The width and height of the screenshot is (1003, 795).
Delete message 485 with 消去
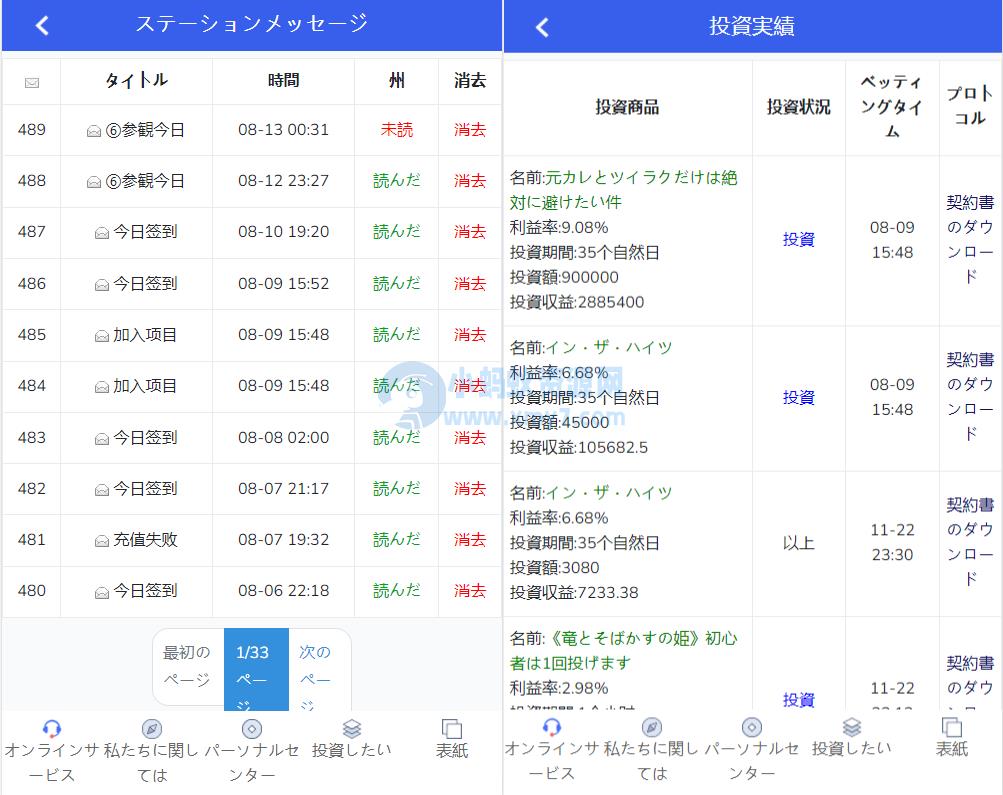click(x=470, y=335)
